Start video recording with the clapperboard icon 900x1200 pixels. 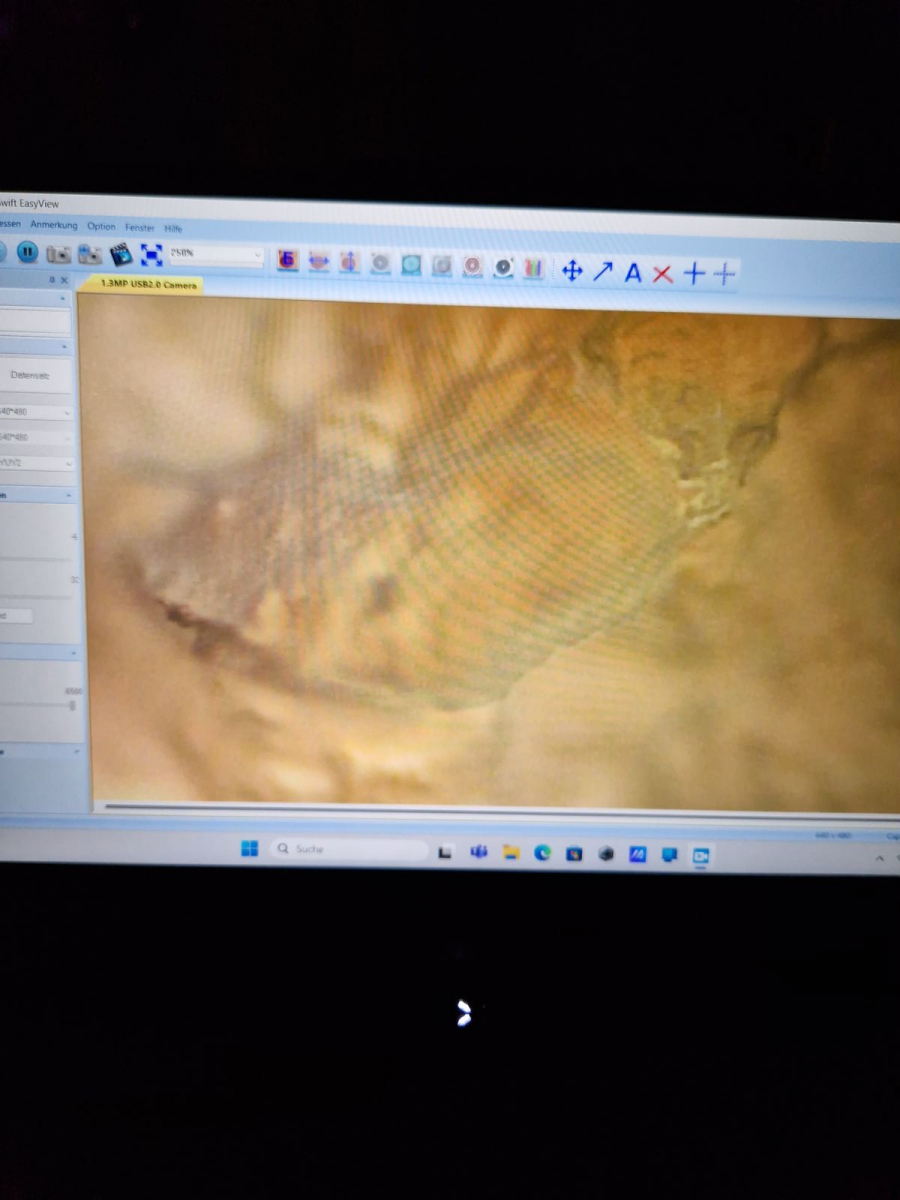tap(121, 255)
